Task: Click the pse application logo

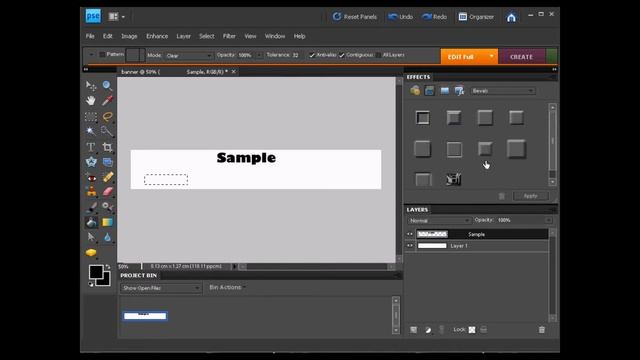Action: pos(93,16)
